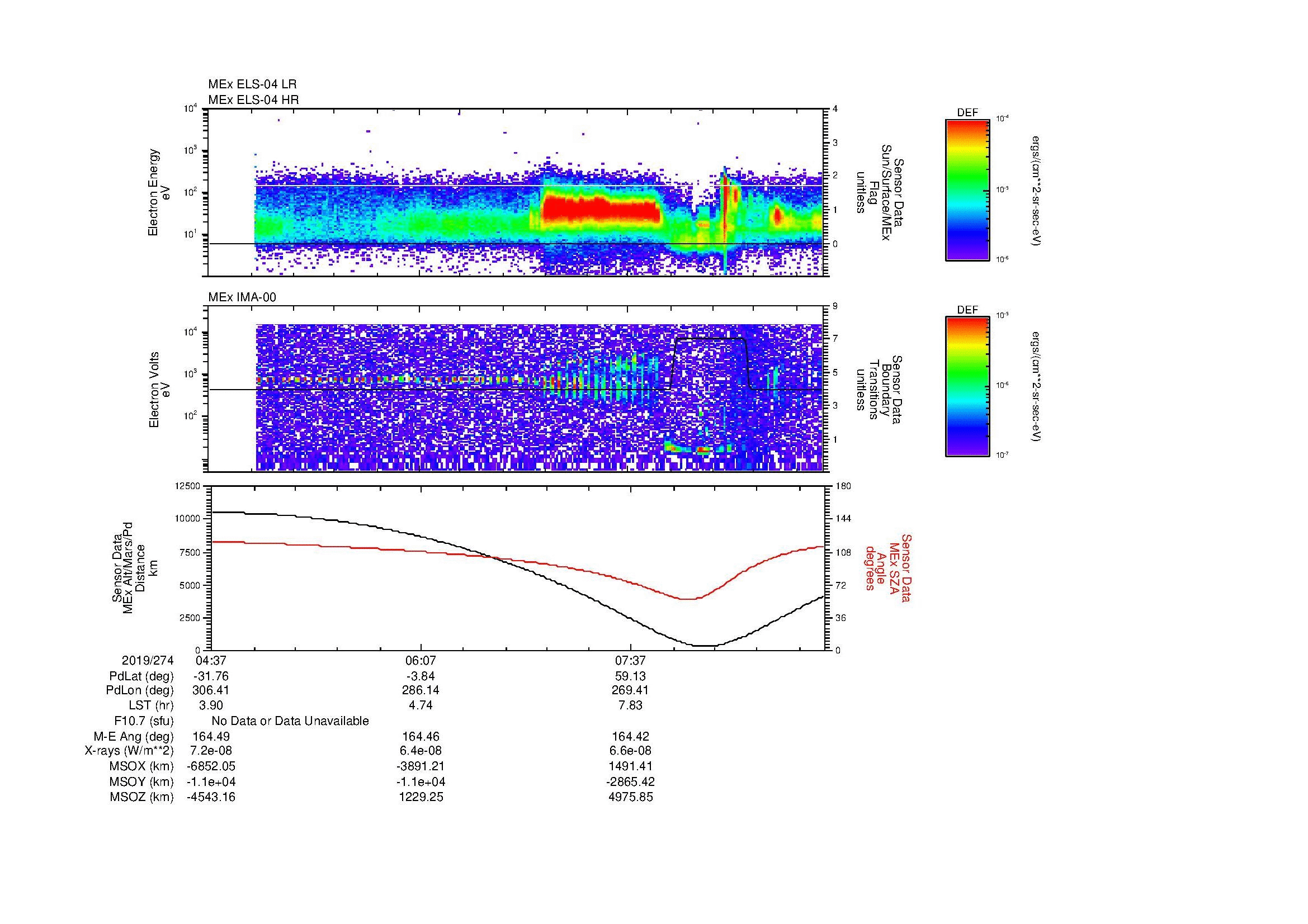Click the 'PdLon (deg)' row label
Image resolution: width=1308 pixels, height=924 pixels.
(140, 690)
